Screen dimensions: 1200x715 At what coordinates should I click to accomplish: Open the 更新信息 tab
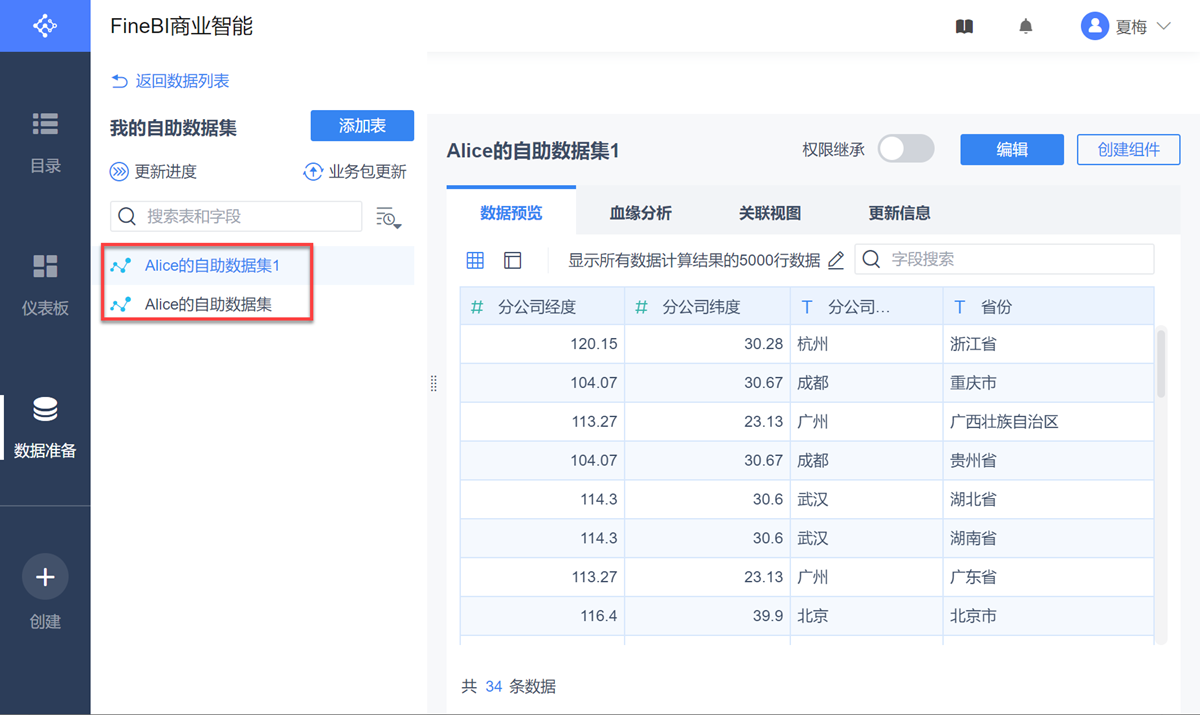(900, 213)
